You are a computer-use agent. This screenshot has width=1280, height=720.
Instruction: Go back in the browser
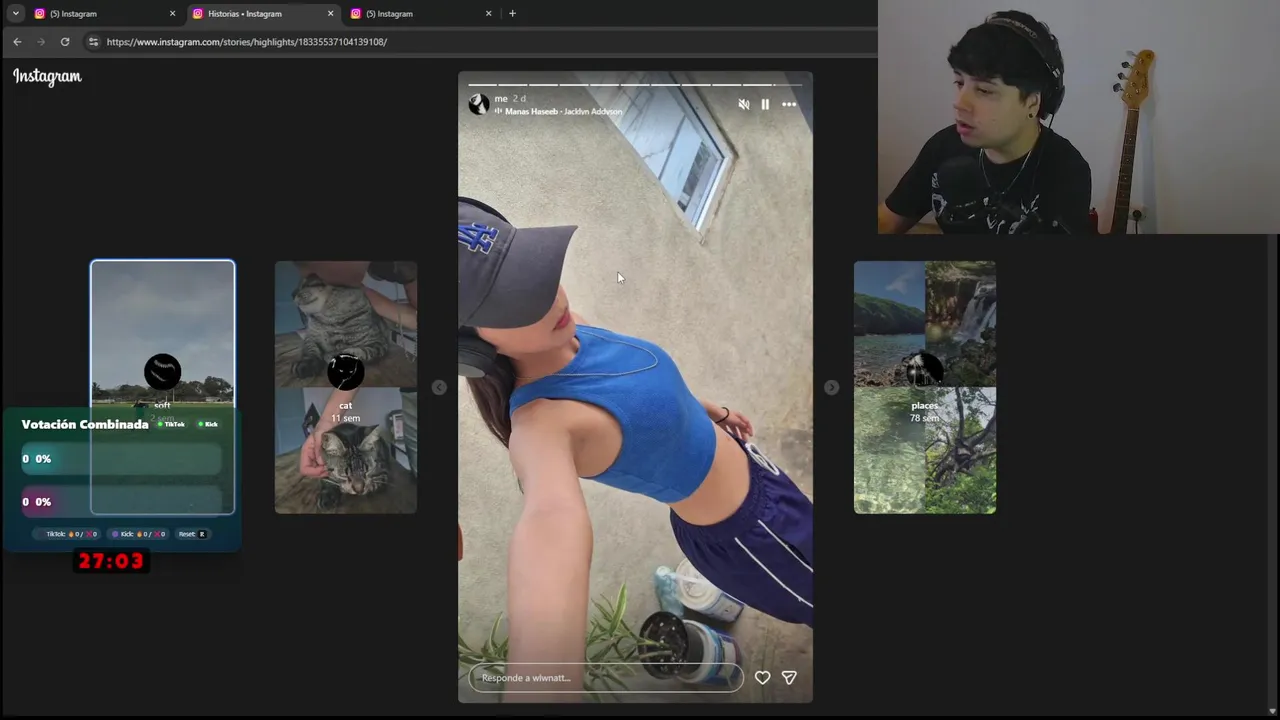coord(17,42)
